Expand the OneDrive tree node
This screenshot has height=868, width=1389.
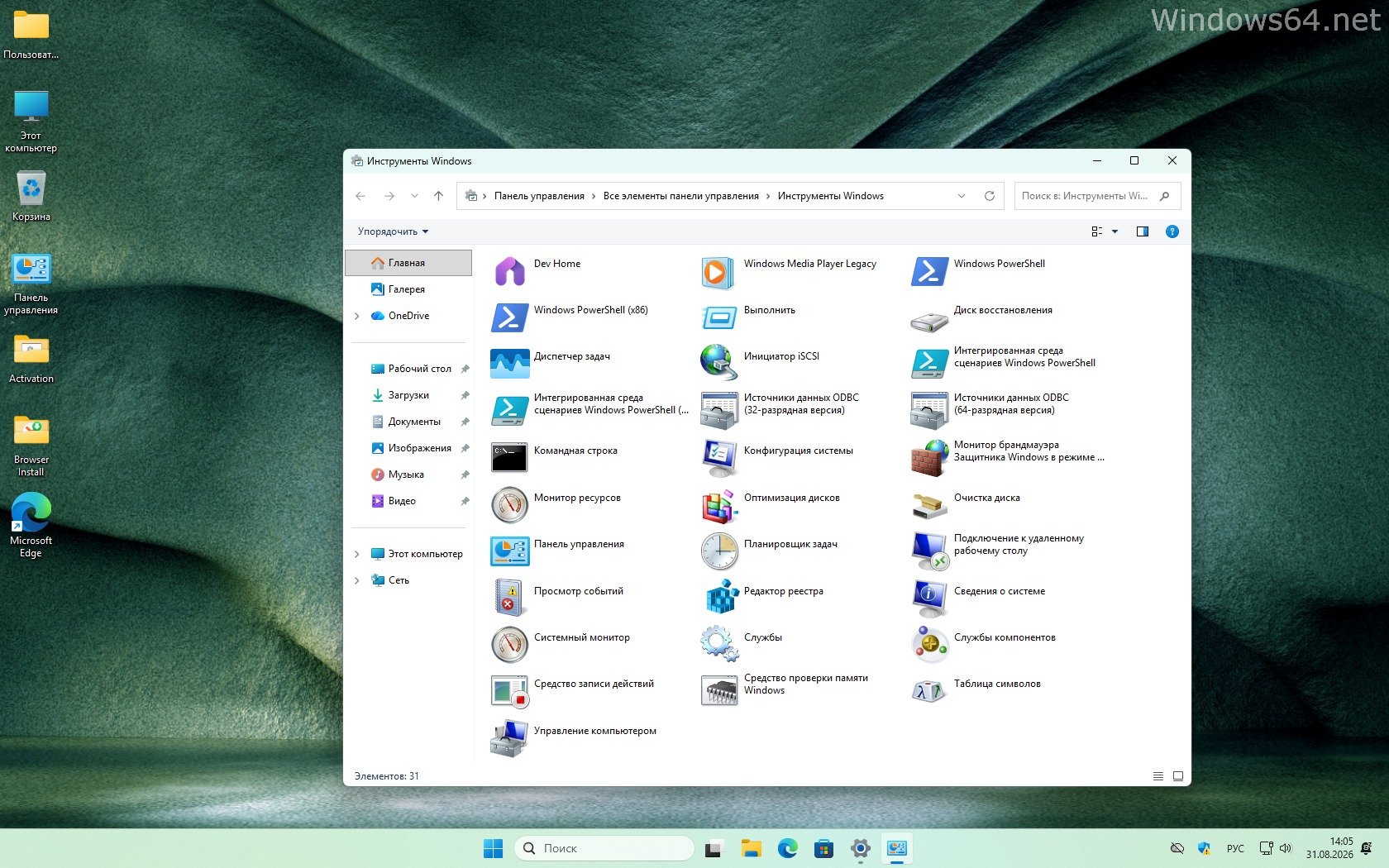tap(357, 316)
